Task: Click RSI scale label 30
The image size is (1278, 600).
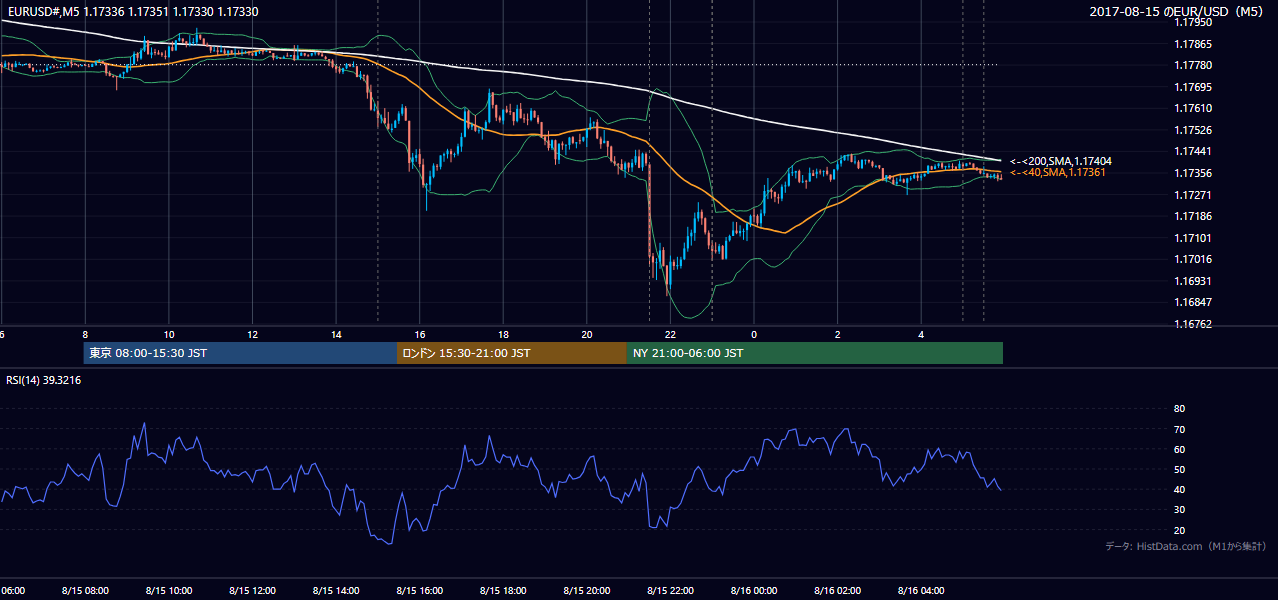Action: (x=1179, y=510)
